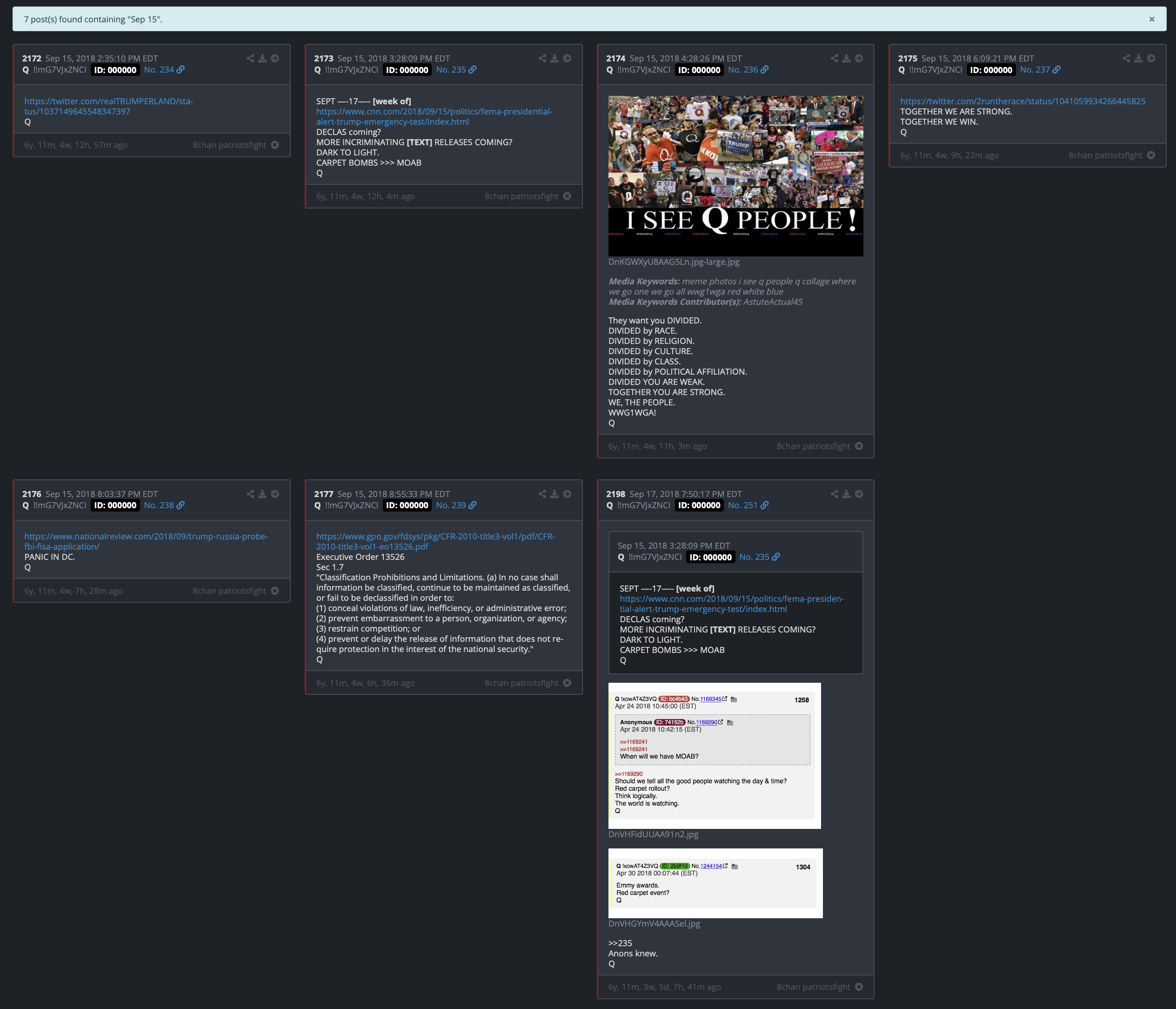Open the No. 238 post link

click(x=164, y=505)
